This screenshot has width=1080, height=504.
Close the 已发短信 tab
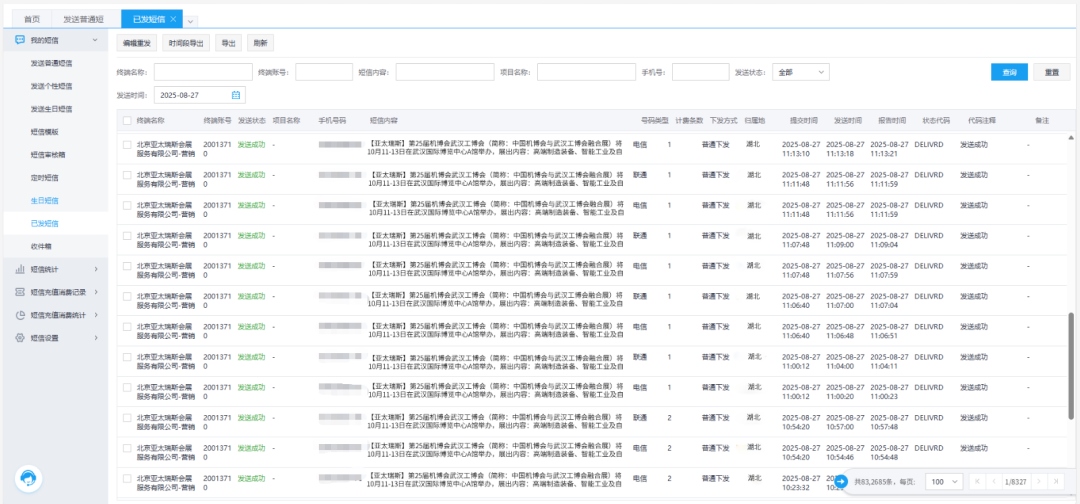pos(174,19)
